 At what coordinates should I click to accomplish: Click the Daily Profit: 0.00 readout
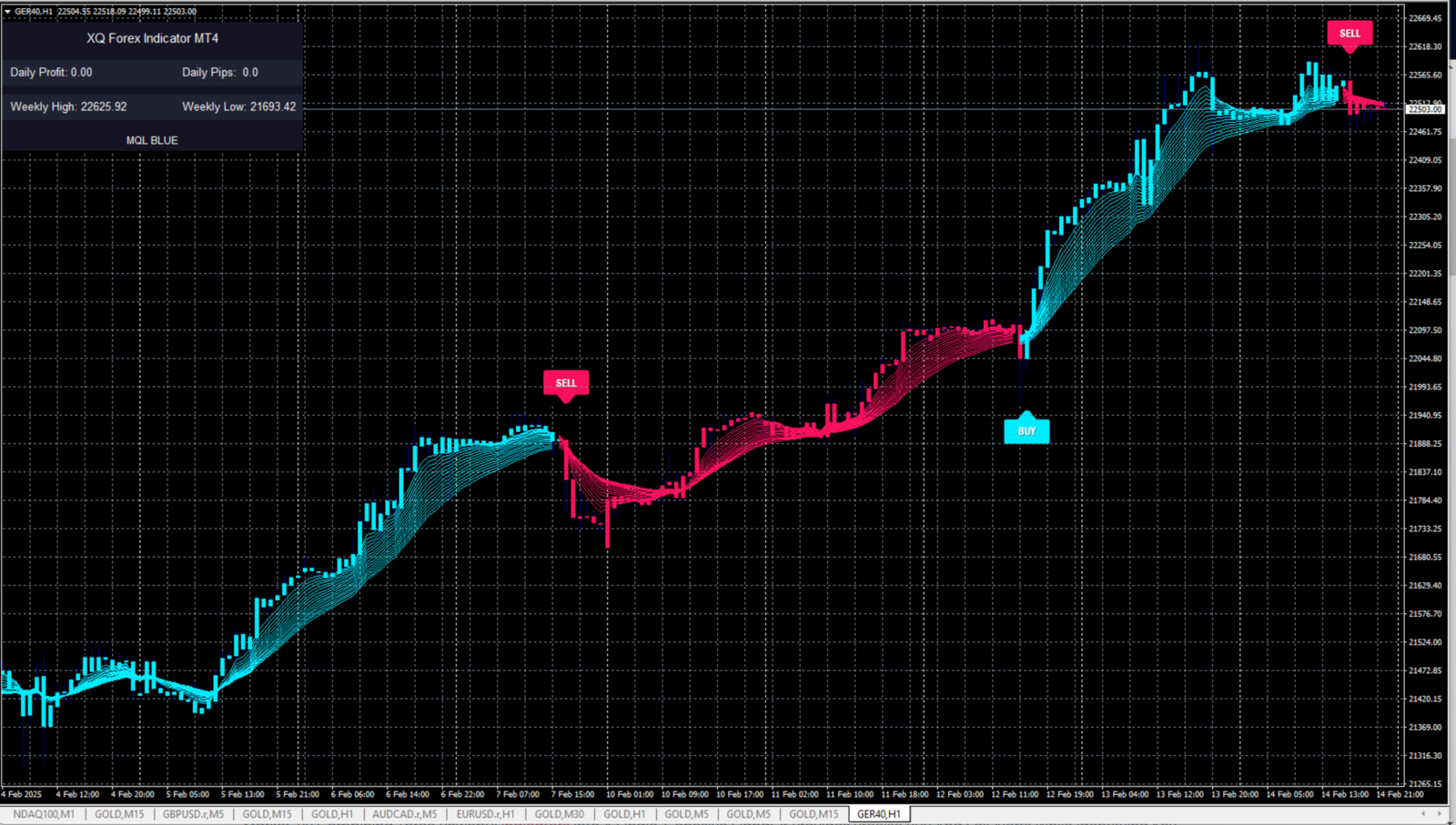[x=51, y=72]
